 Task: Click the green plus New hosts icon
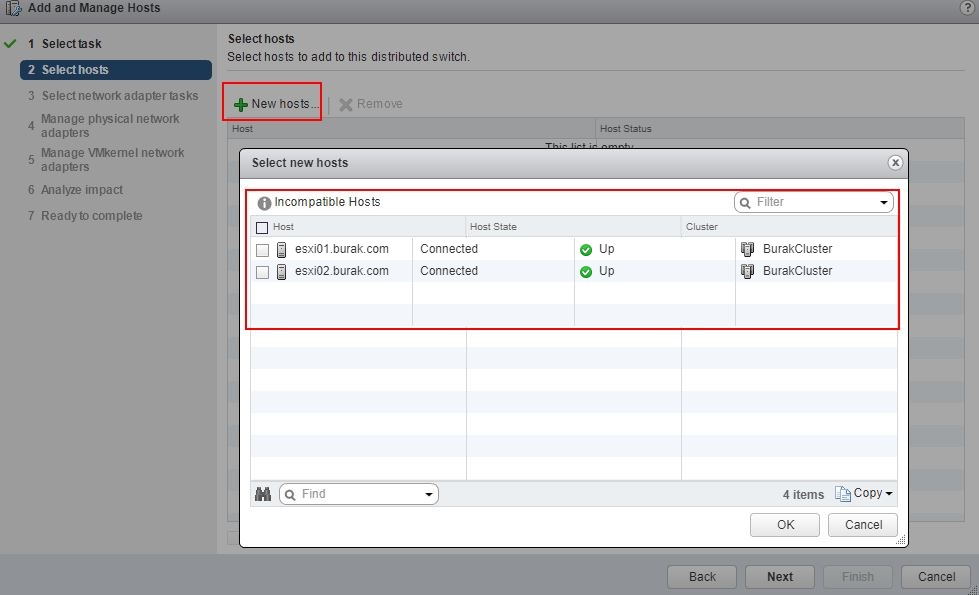(240, 105)
